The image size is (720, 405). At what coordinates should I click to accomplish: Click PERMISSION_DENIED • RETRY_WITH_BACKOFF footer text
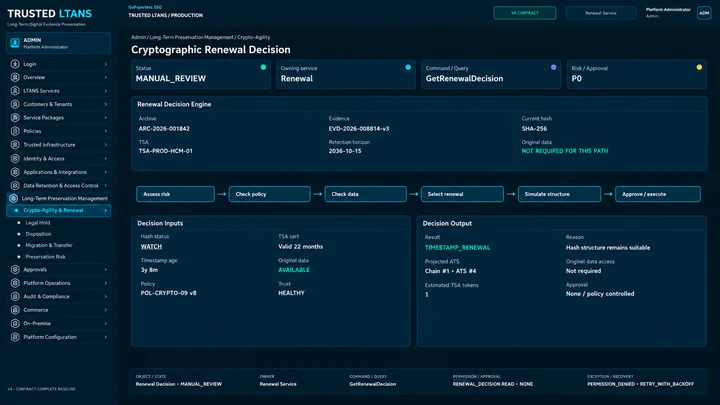tap(640, 384)
